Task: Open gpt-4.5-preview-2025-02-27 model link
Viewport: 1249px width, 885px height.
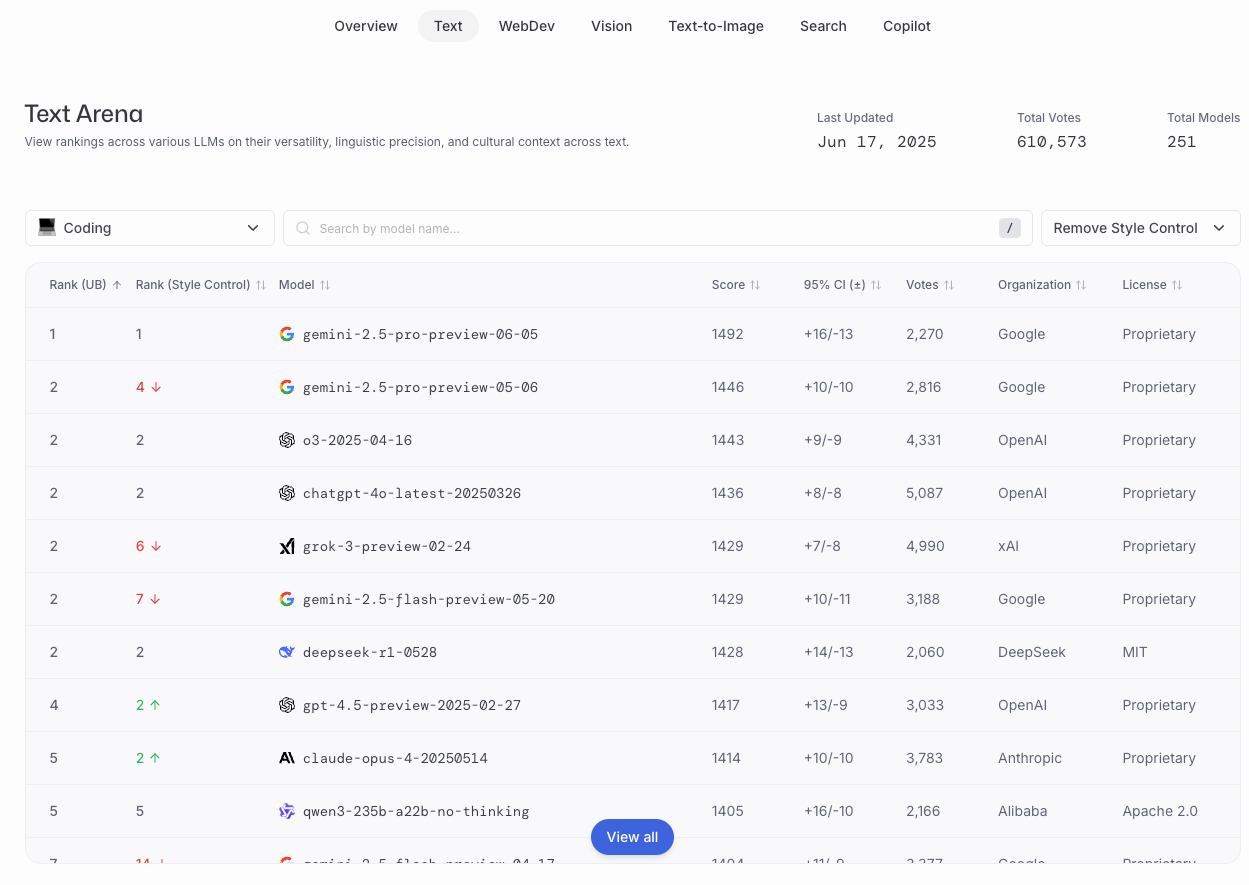Action: pyautogui.click(x=412, y=705)
